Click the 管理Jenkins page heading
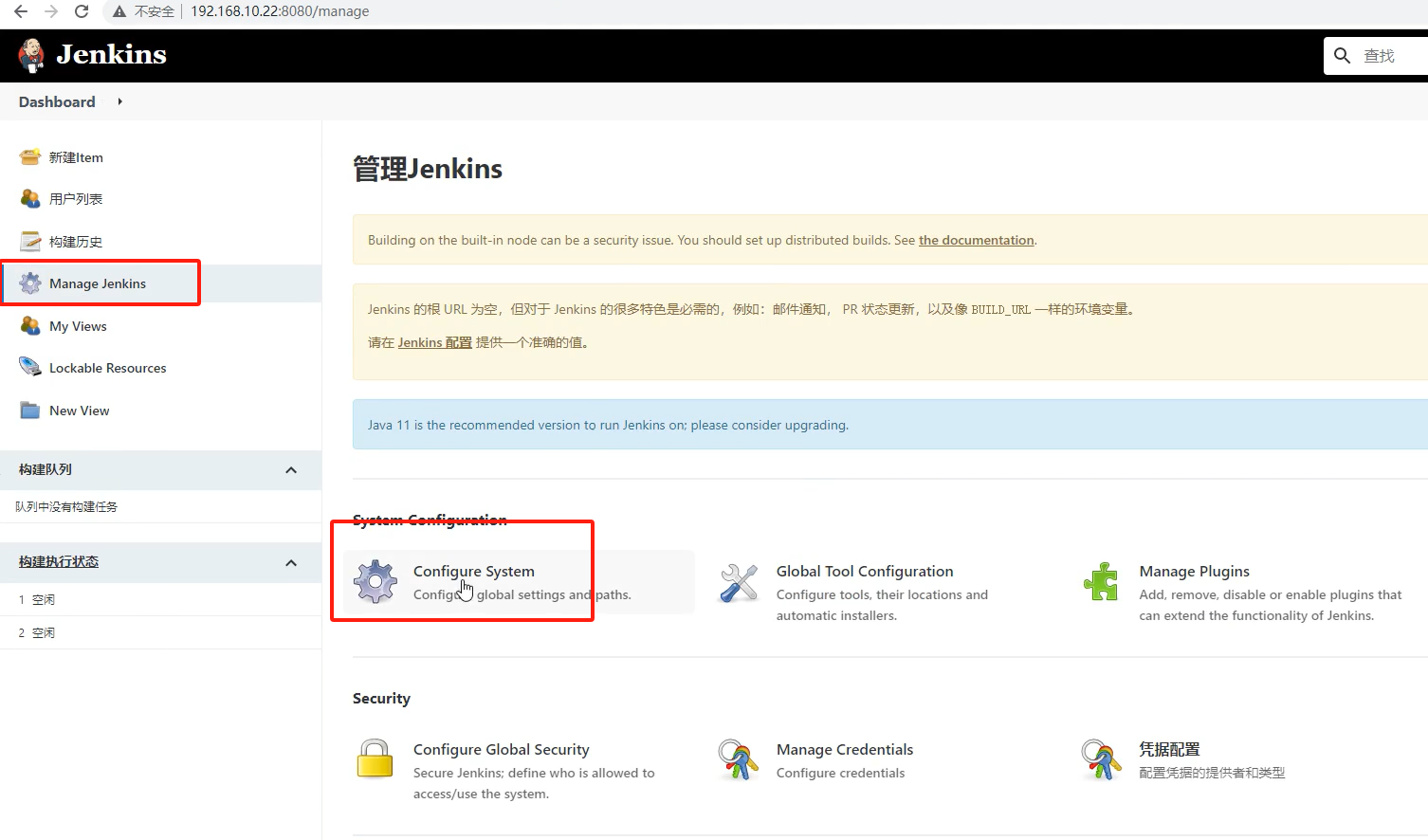This screenshot has height=840, width=1428. [428, 169]
